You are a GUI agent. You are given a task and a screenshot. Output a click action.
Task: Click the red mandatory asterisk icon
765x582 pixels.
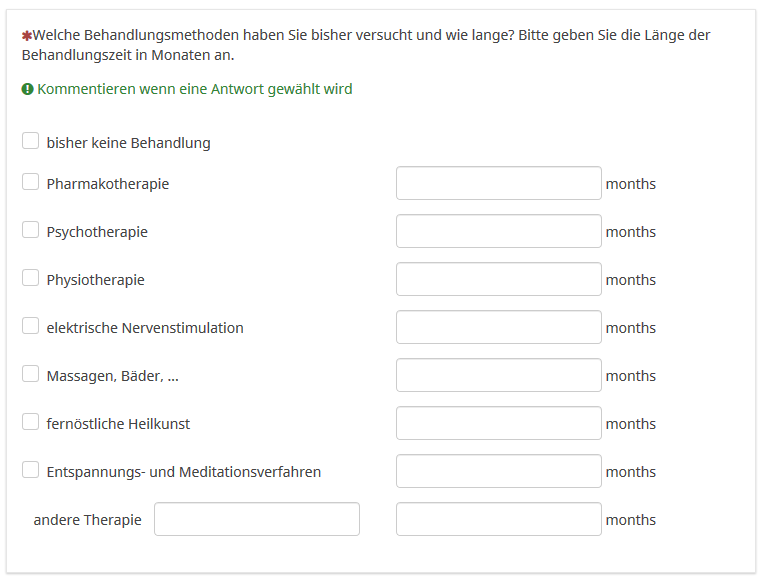click(x=27, y=35)
